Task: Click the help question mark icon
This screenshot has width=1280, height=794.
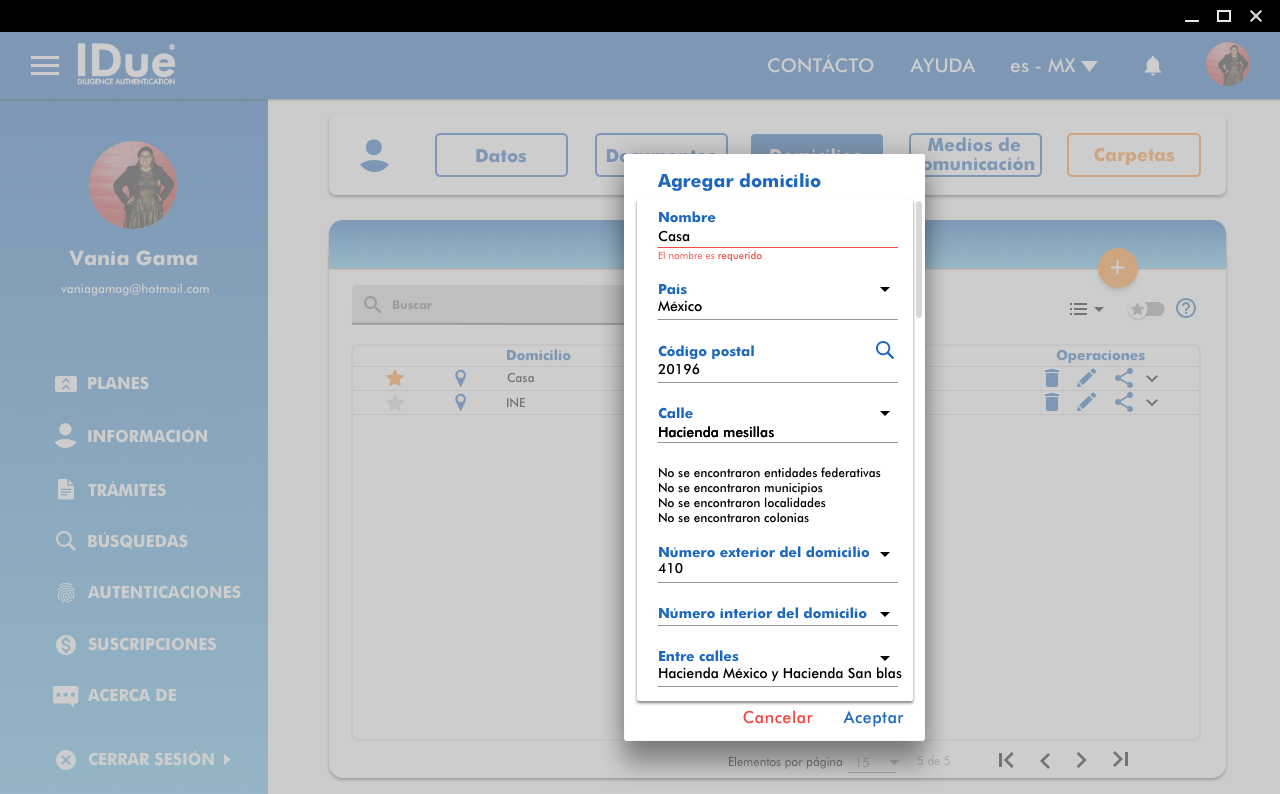Action: [1185, 308]
